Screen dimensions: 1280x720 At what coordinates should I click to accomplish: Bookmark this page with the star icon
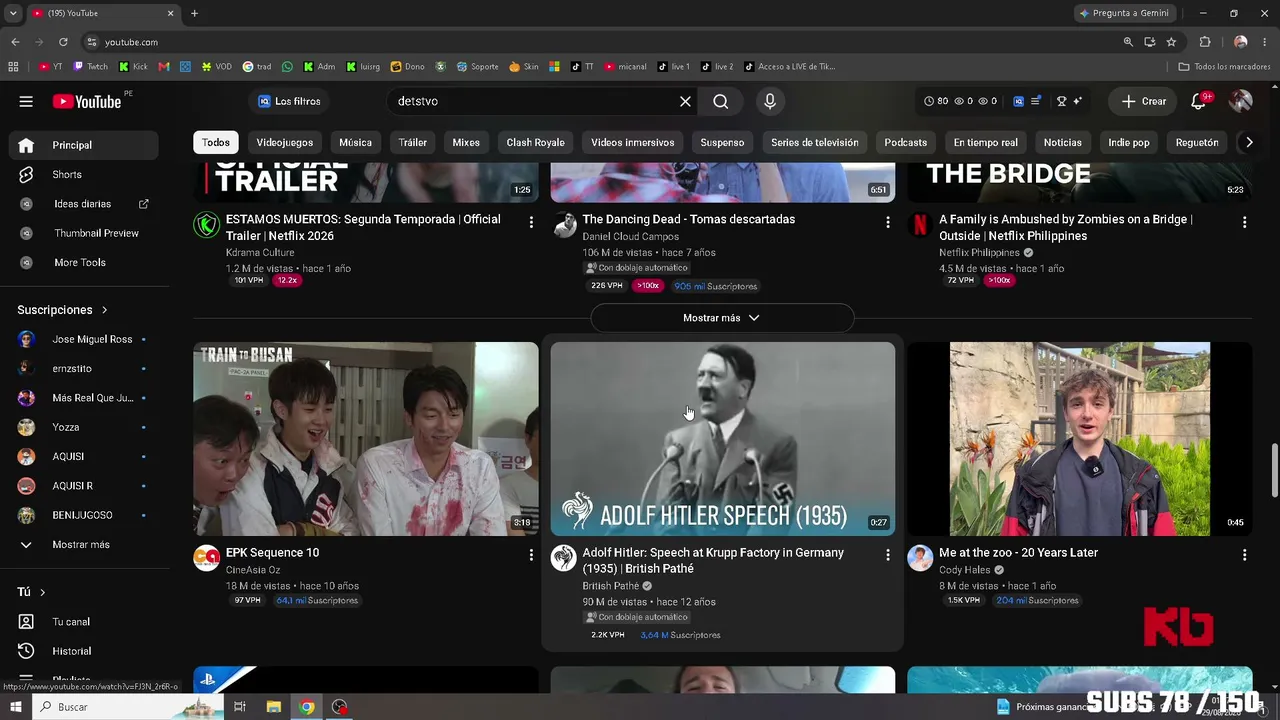(x=1171, y=42)
